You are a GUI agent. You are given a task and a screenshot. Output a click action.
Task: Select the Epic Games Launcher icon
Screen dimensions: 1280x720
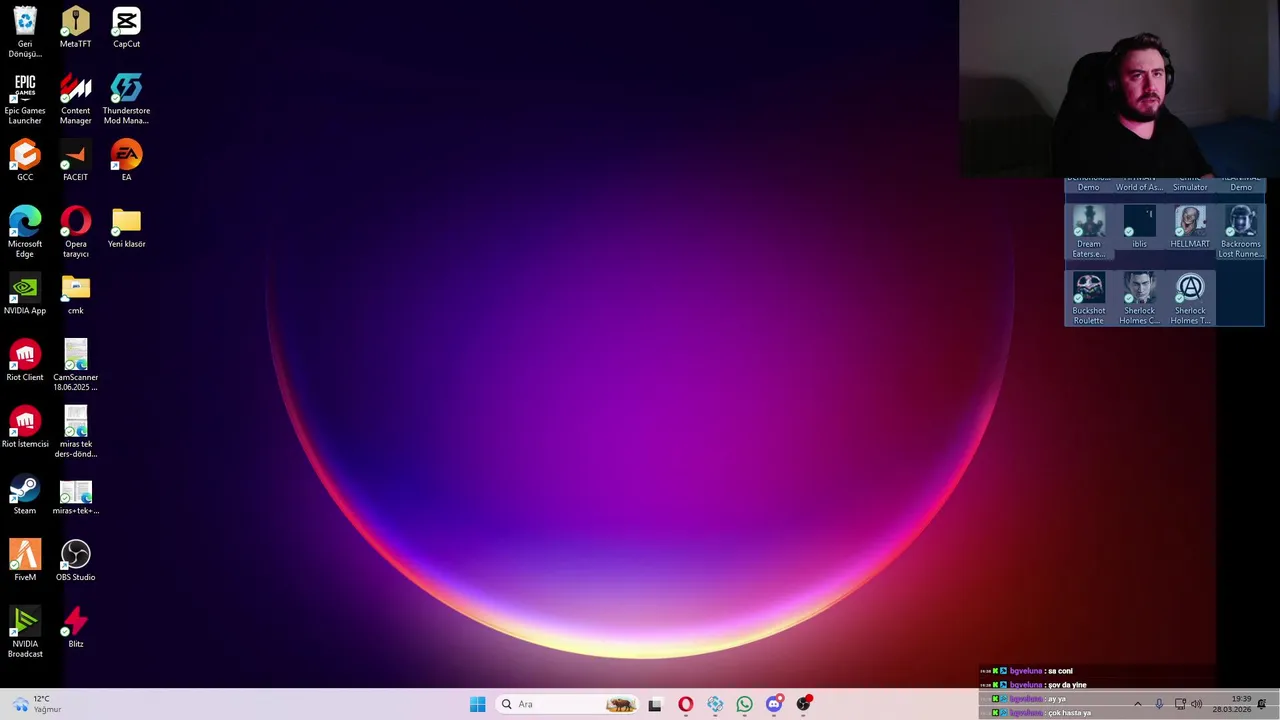25,98
